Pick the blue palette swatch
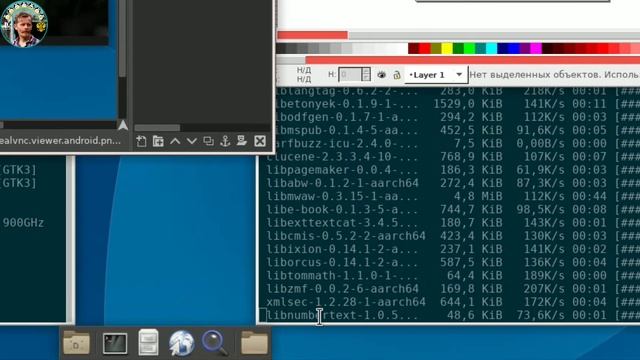The image size is (640, 360). coord(514,49)
